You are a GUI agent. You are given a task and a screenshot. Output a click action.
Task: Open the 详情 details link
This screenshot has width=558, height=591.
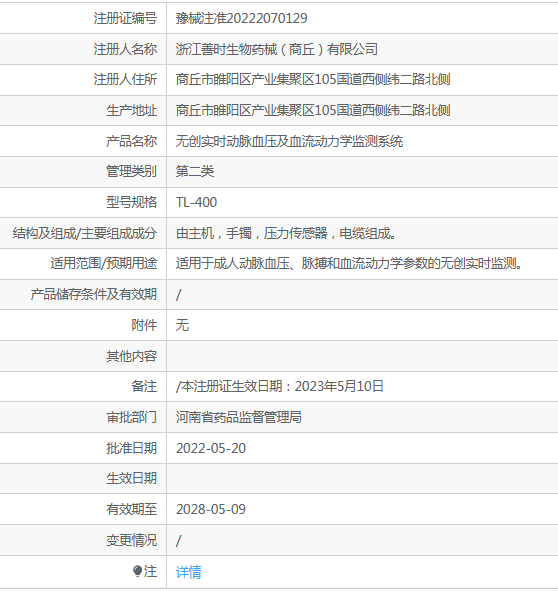pos(189,572)
